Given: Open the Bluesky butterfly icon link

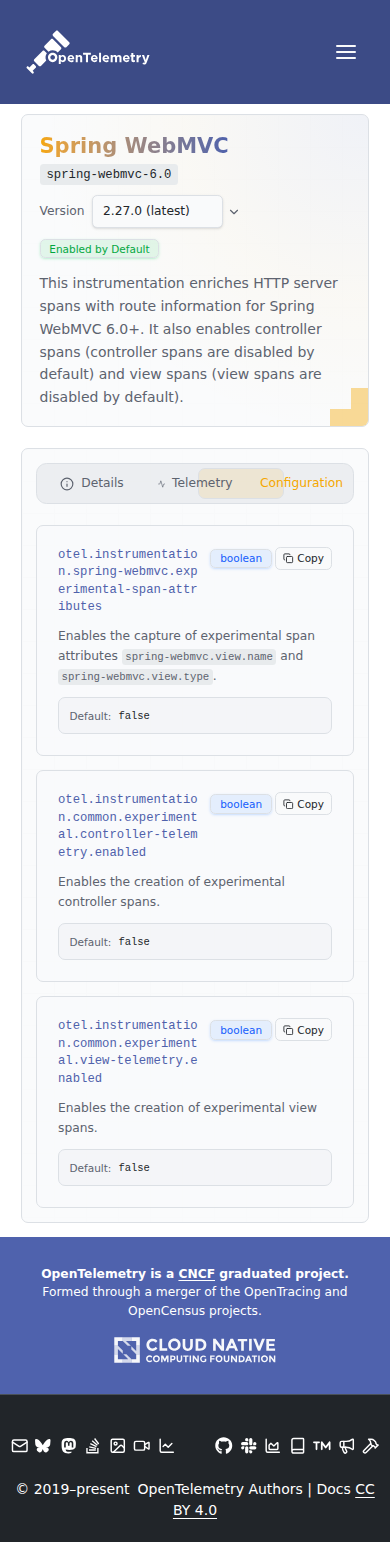Looking at the screenshot, I should [43, 1445].
